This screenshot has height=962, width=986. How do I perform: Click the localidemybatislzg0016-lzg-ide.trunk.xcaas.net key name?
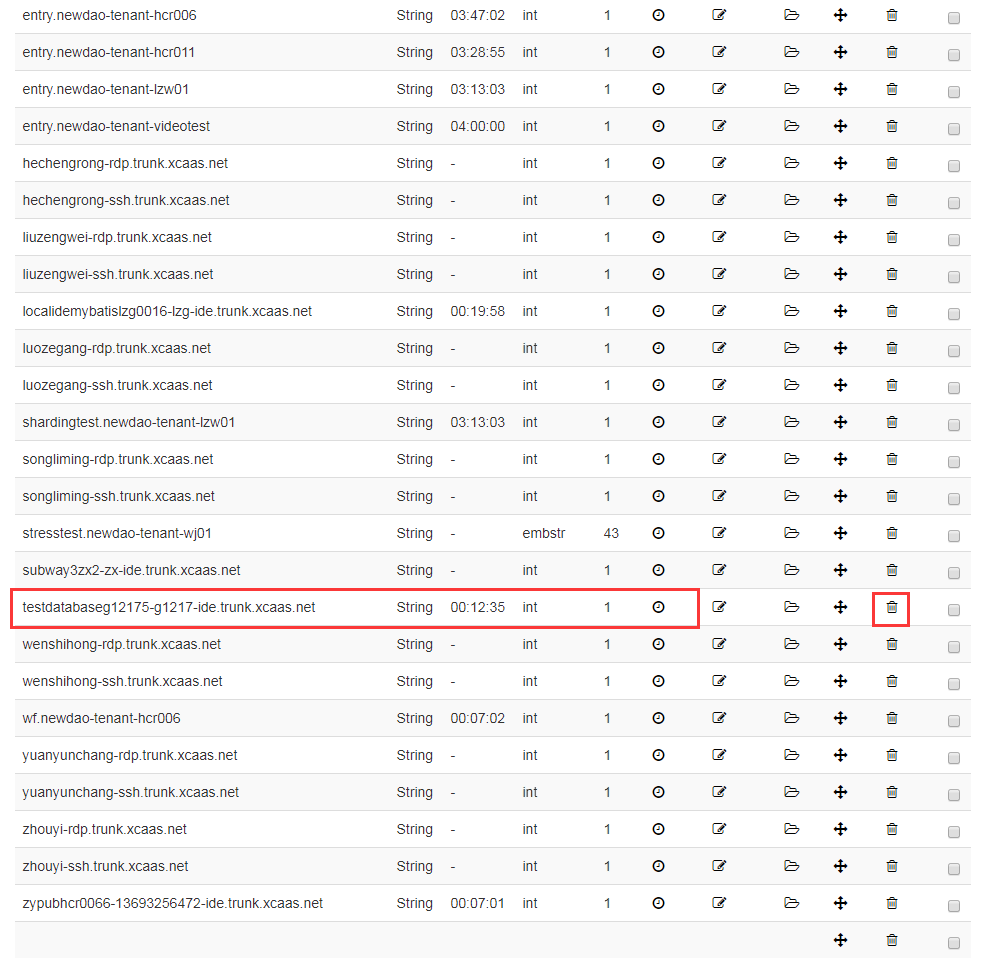[x=167, y=311]
